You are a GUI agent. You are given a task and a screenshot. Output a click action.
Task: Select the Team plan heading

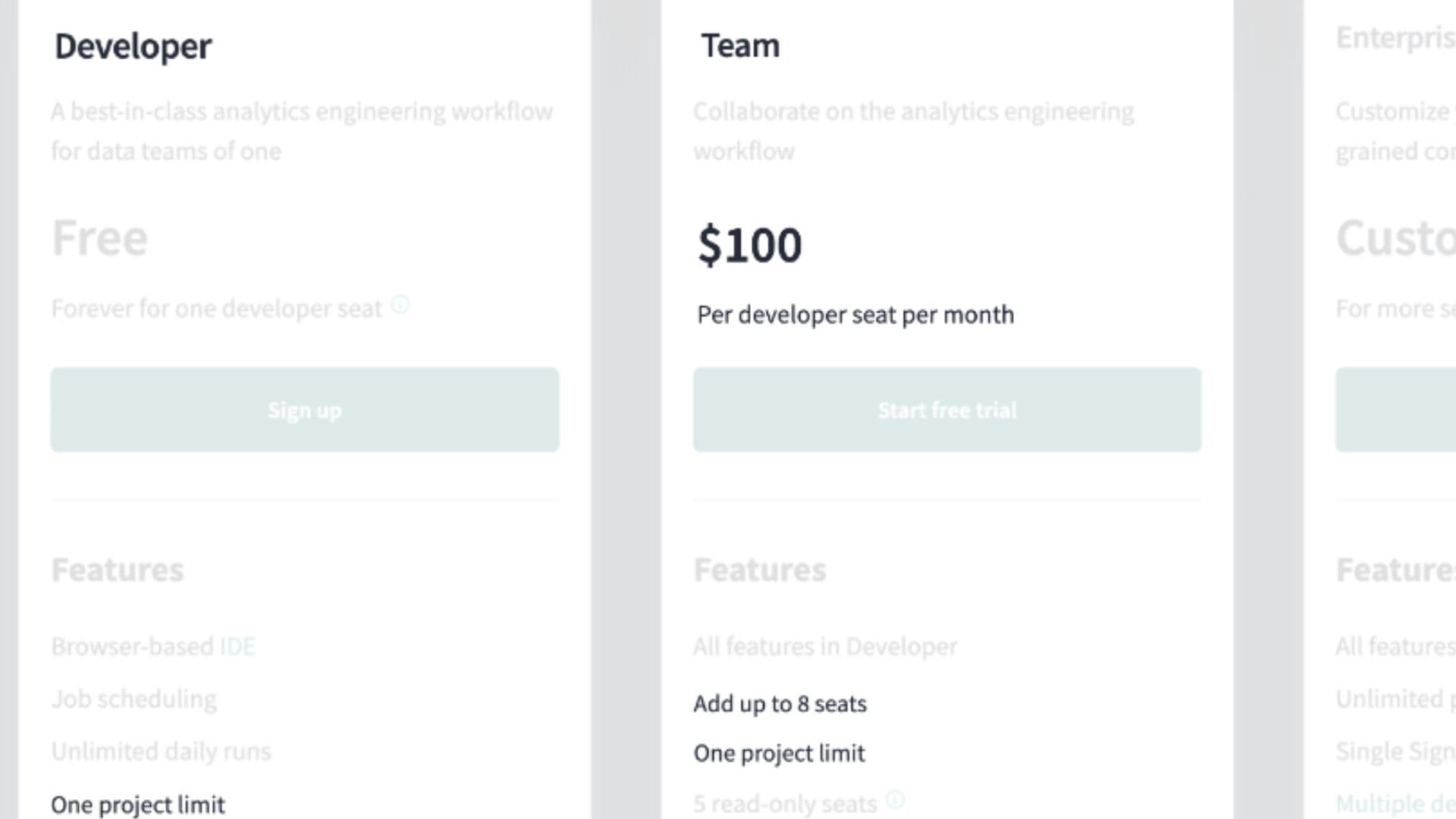740,45
